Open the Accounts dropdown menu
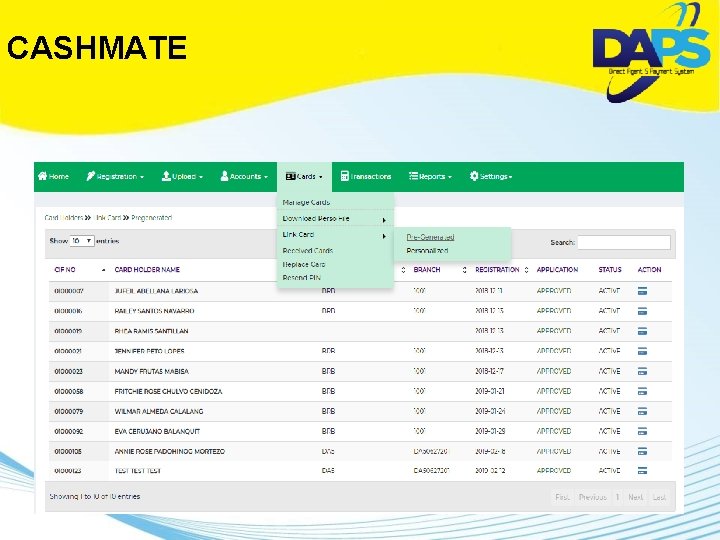Viewport: 720px width, 540px height. (244, 176)
